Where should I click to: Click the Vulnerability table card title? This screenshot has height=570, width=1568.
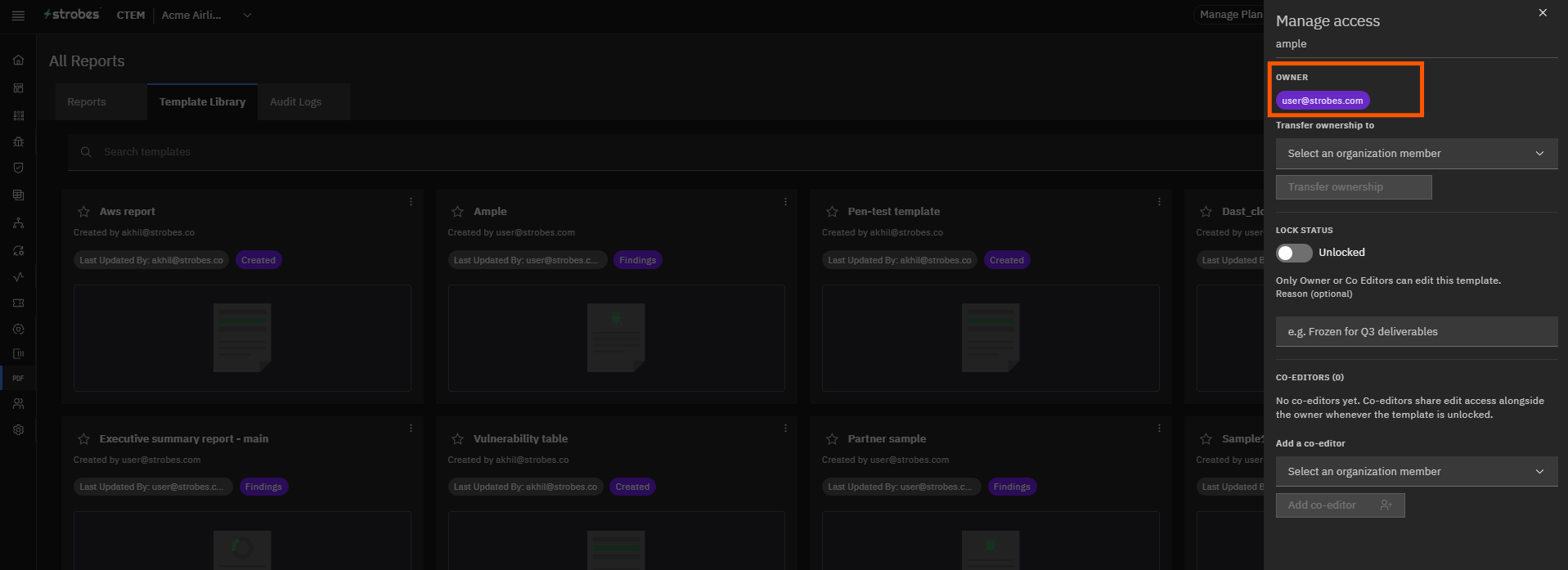click(520, 438)
